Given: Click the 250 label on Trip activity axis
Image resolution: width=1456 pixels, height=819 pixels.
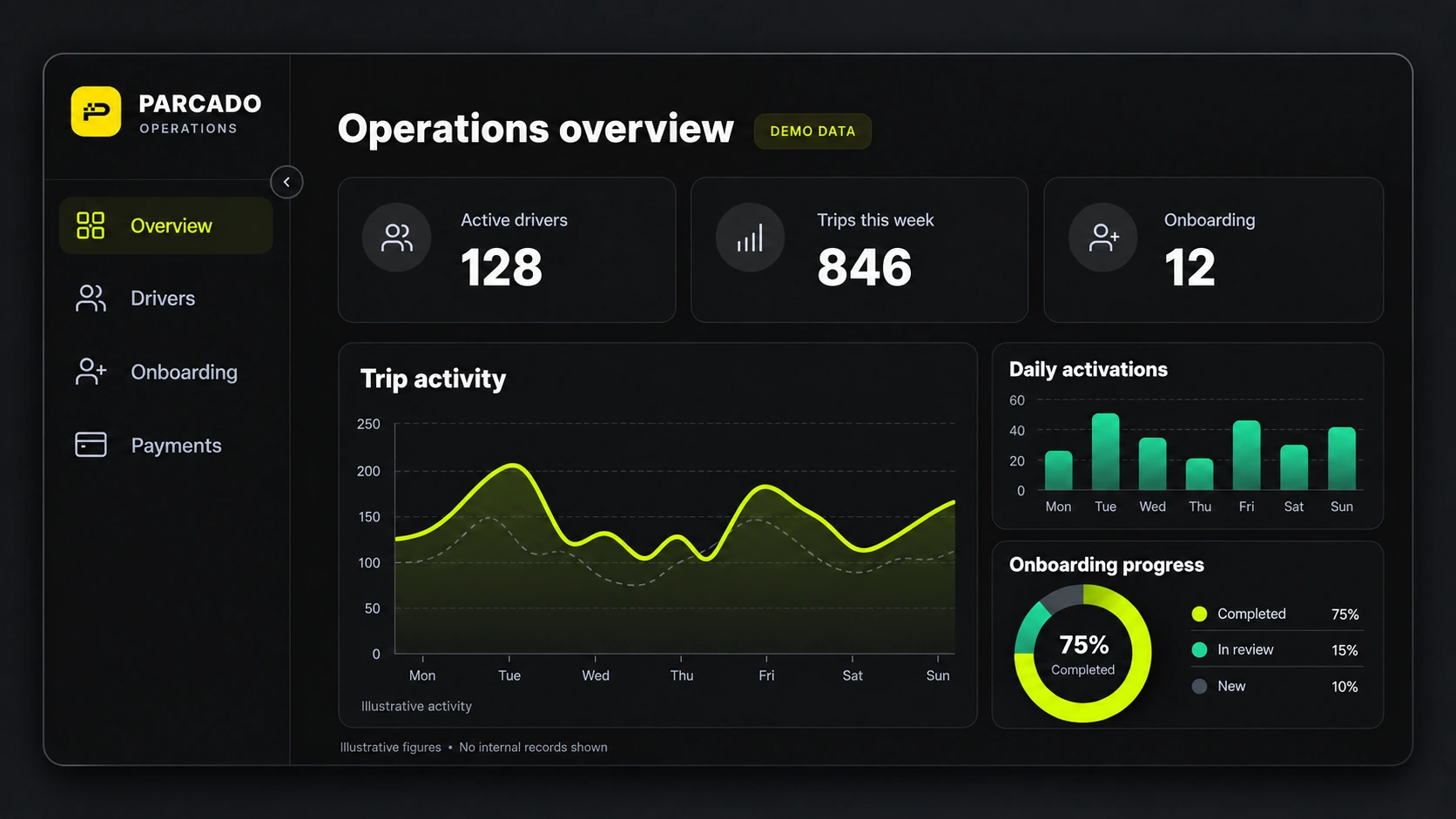Looking at the screenshot, I should point(368,424).
